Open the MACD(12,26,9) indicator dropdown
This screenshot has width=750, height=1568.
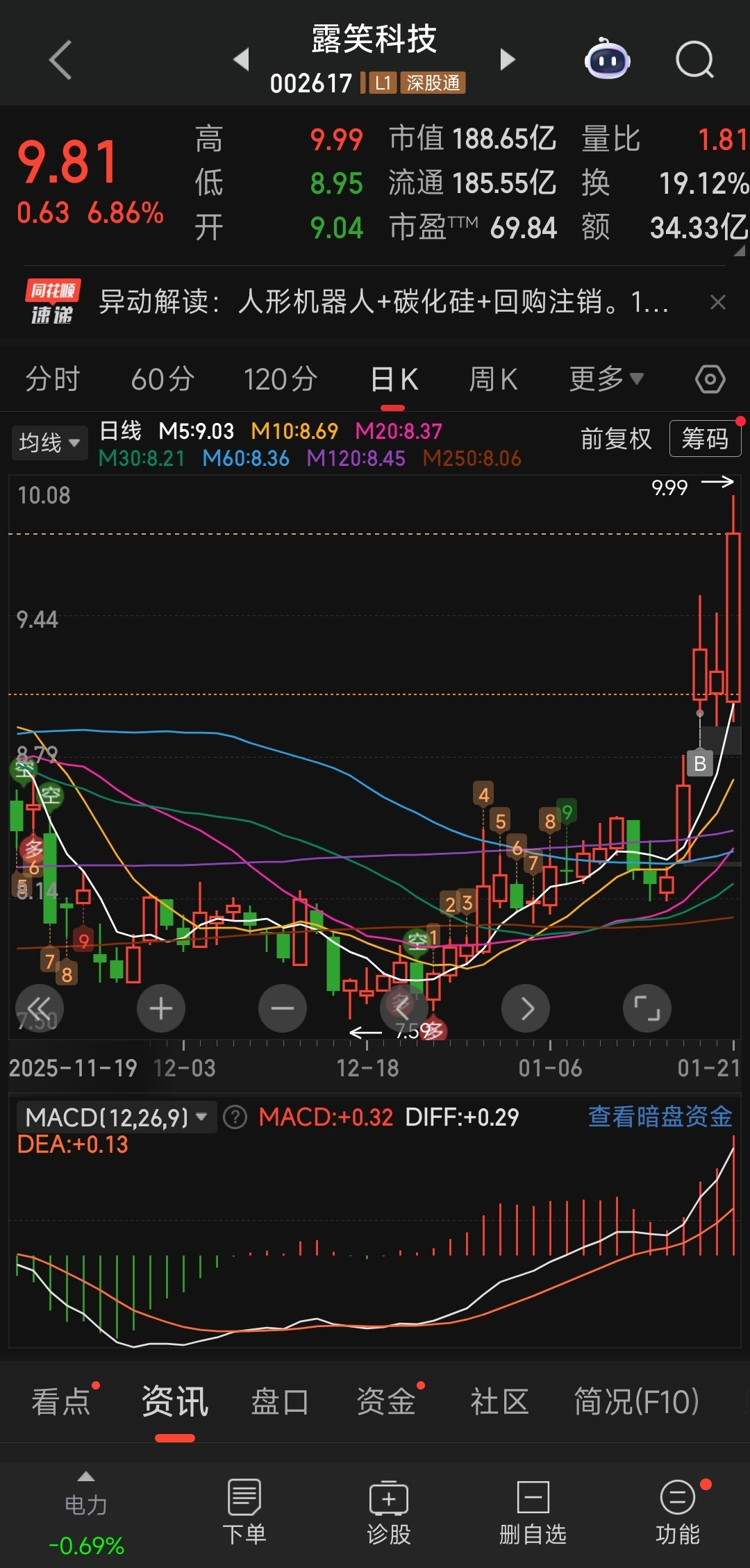116,1117
